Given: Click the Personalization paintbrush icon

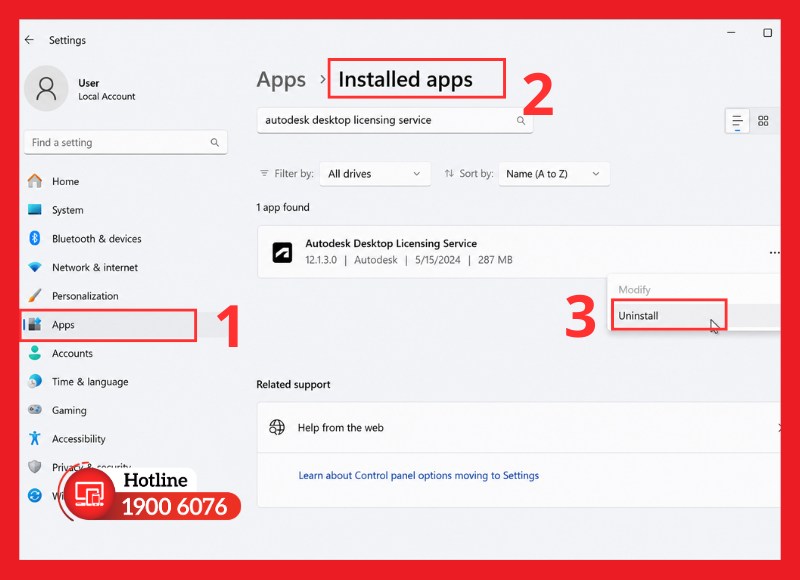Looking at the screenshot, I should [35, 295].
